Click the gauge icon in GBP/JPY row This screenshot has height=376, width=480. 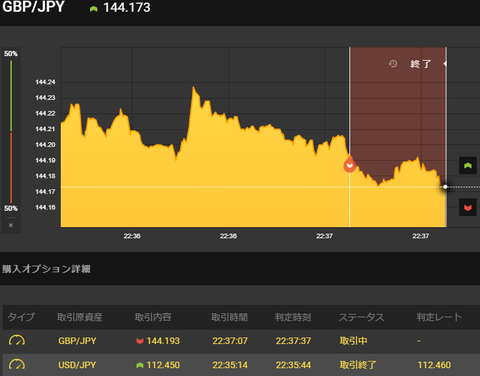pos(17,341)
